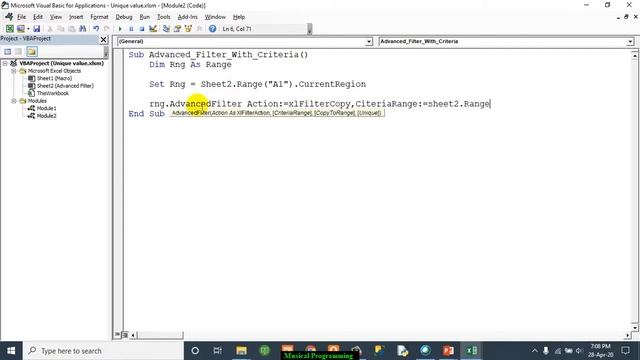Open the Project Explorer toolbar icon
The height and width of the screenshot is (360, 640).
click(x=166, y=29)
